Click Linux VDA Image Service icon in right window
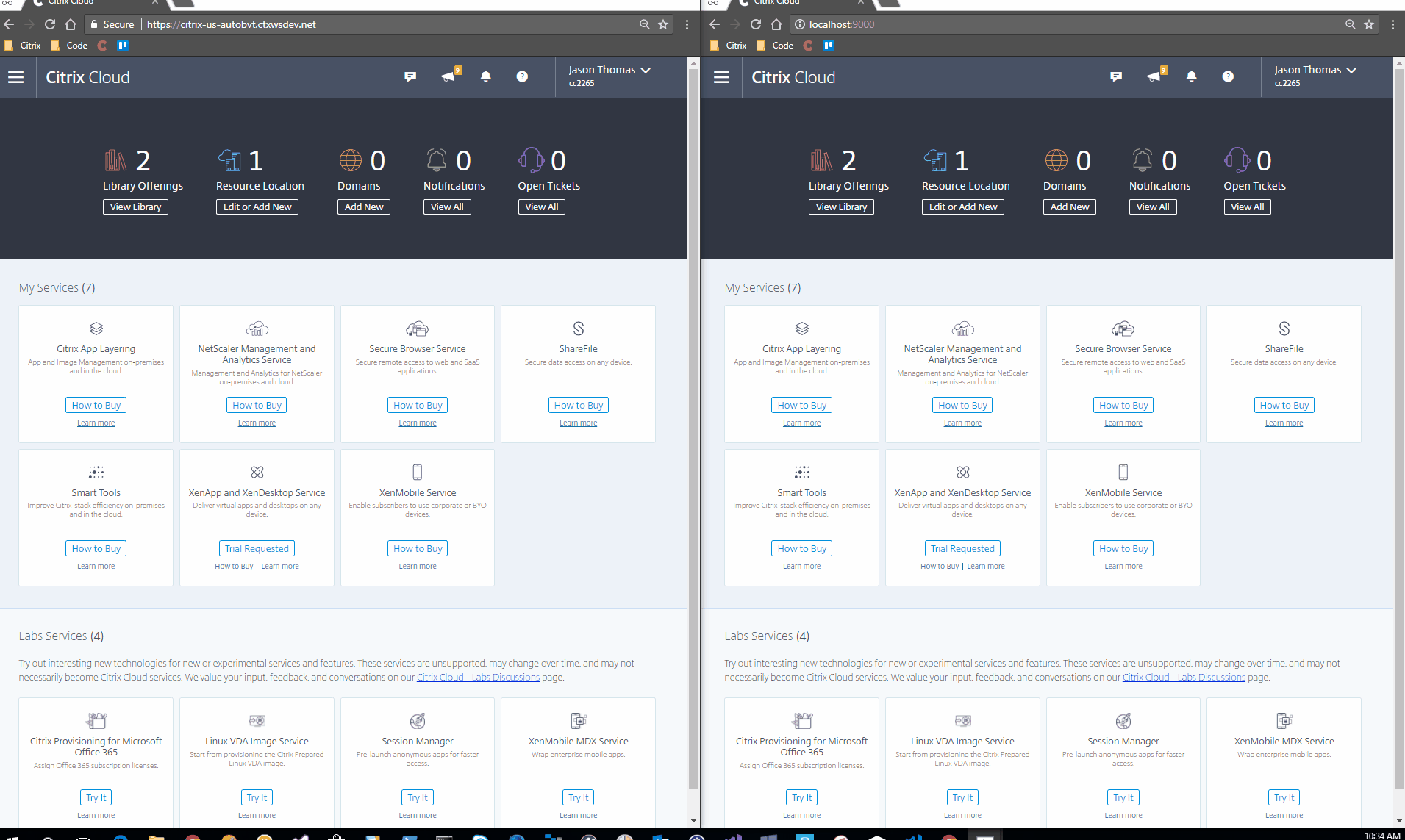This screenshot has width=1405, height=840. tap(963, 720)
